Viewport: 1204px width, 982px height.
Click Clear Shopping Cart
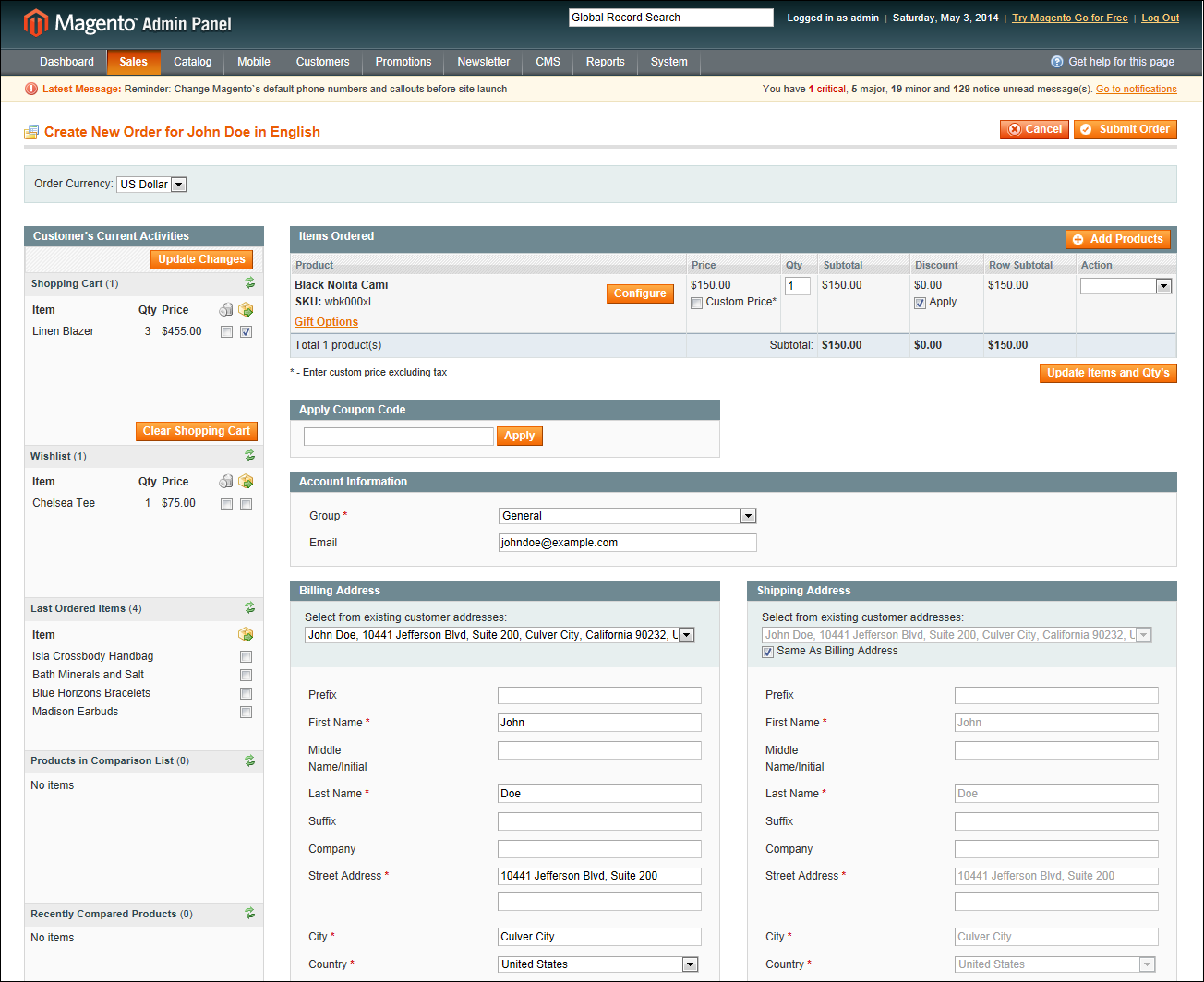point(197,431)
